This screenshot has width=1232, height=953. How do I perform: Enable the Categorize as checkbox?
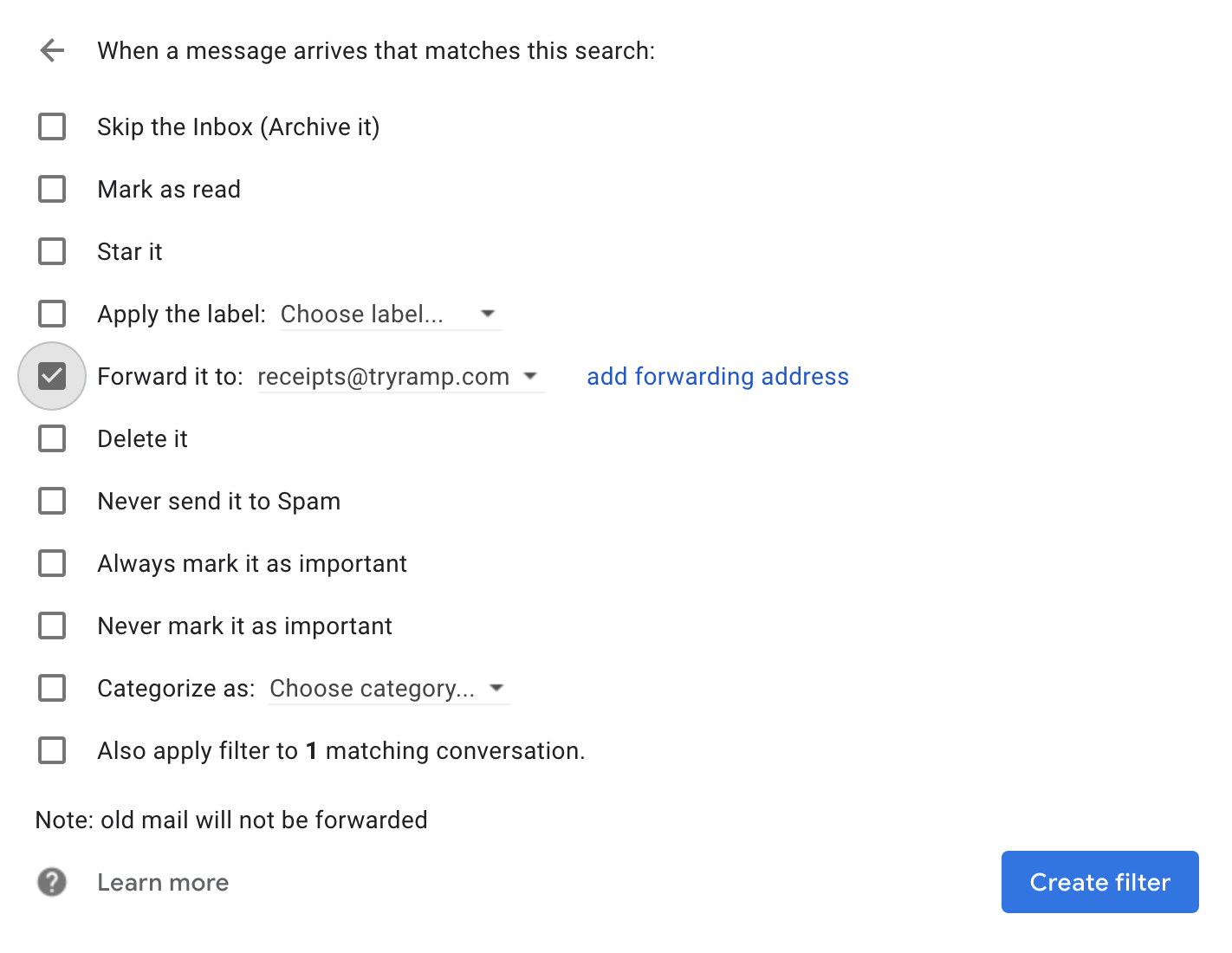tap(52, 688)
